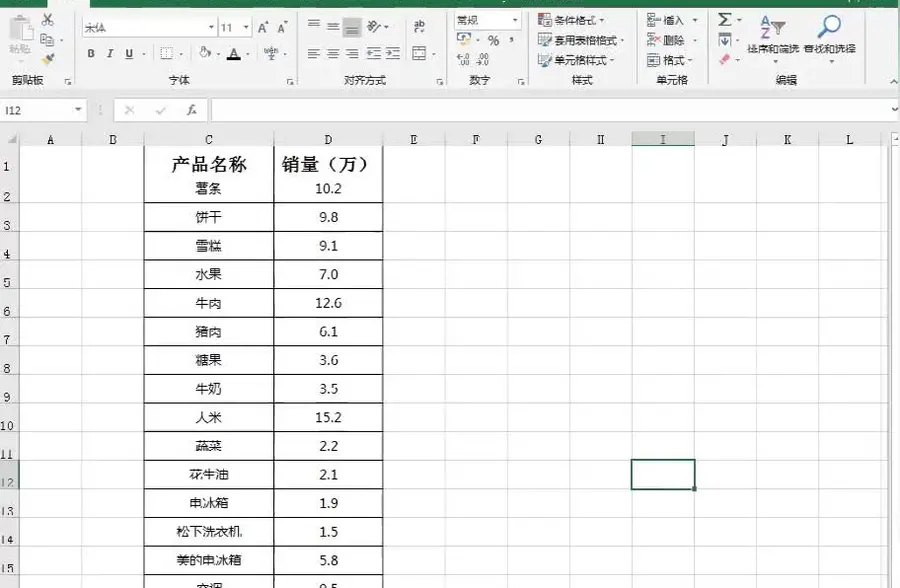Click the Decrease Indent icon
The width and height of the screenshot is (900, 588).
(374, 53)
